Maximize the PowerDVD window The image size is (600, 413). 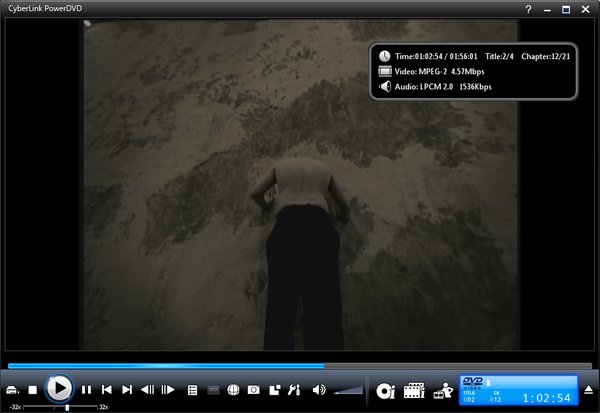coord(566,9)
